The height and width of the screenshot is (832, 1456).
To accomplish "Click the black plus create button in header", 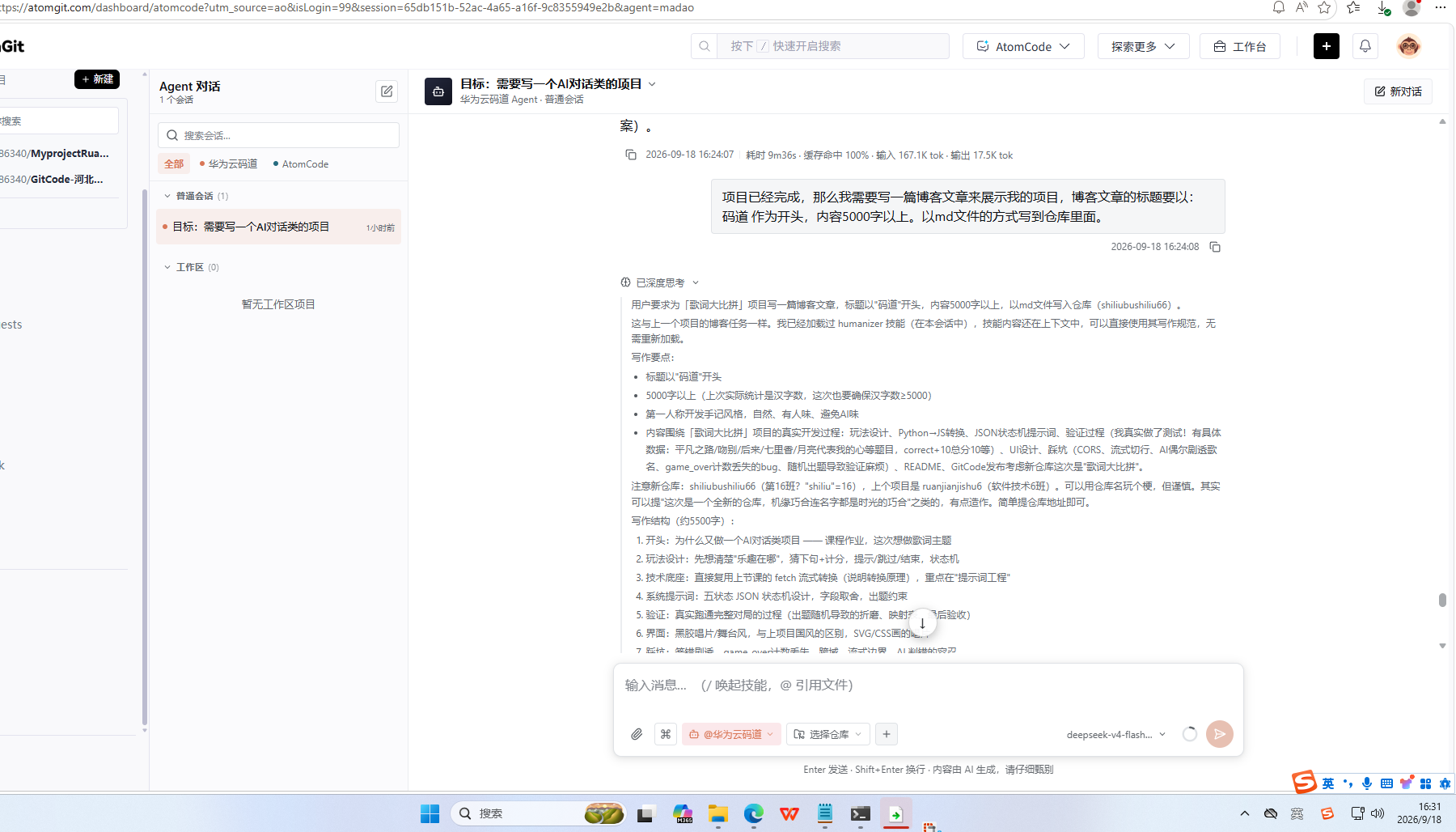I will 1327,46.
